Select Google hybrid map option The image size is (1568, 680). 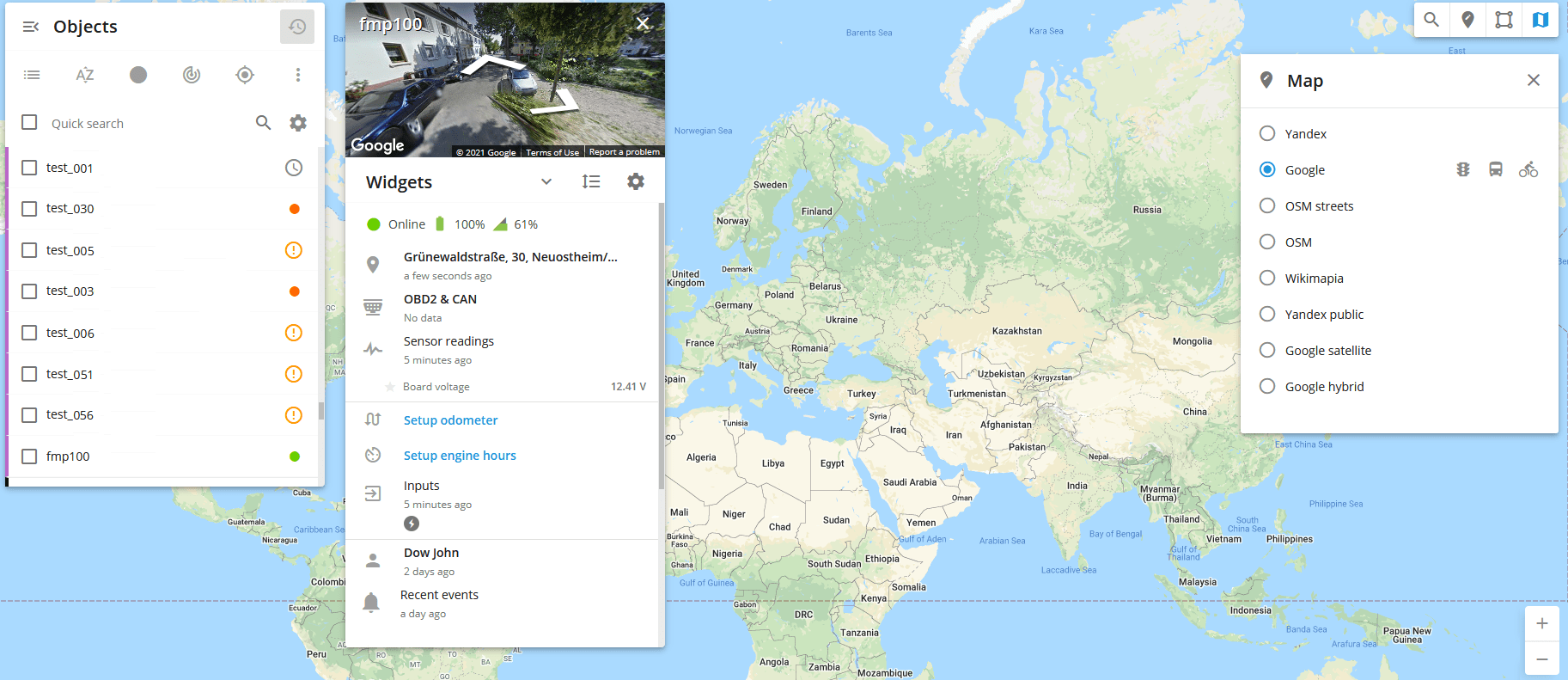click(x=1267, y=386)
